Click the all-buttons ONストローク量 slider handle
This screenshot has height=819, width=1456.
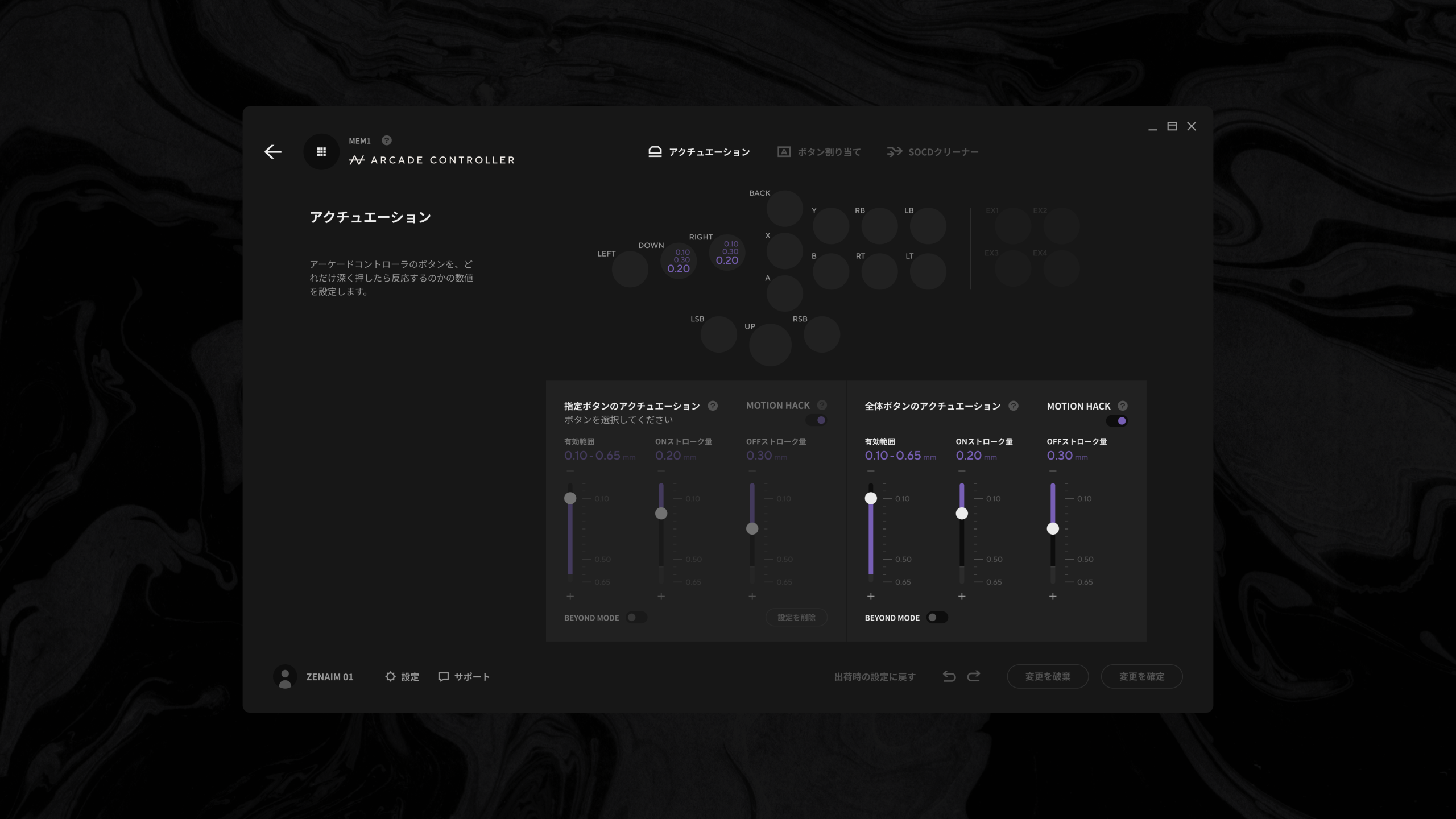pos(962,514)
